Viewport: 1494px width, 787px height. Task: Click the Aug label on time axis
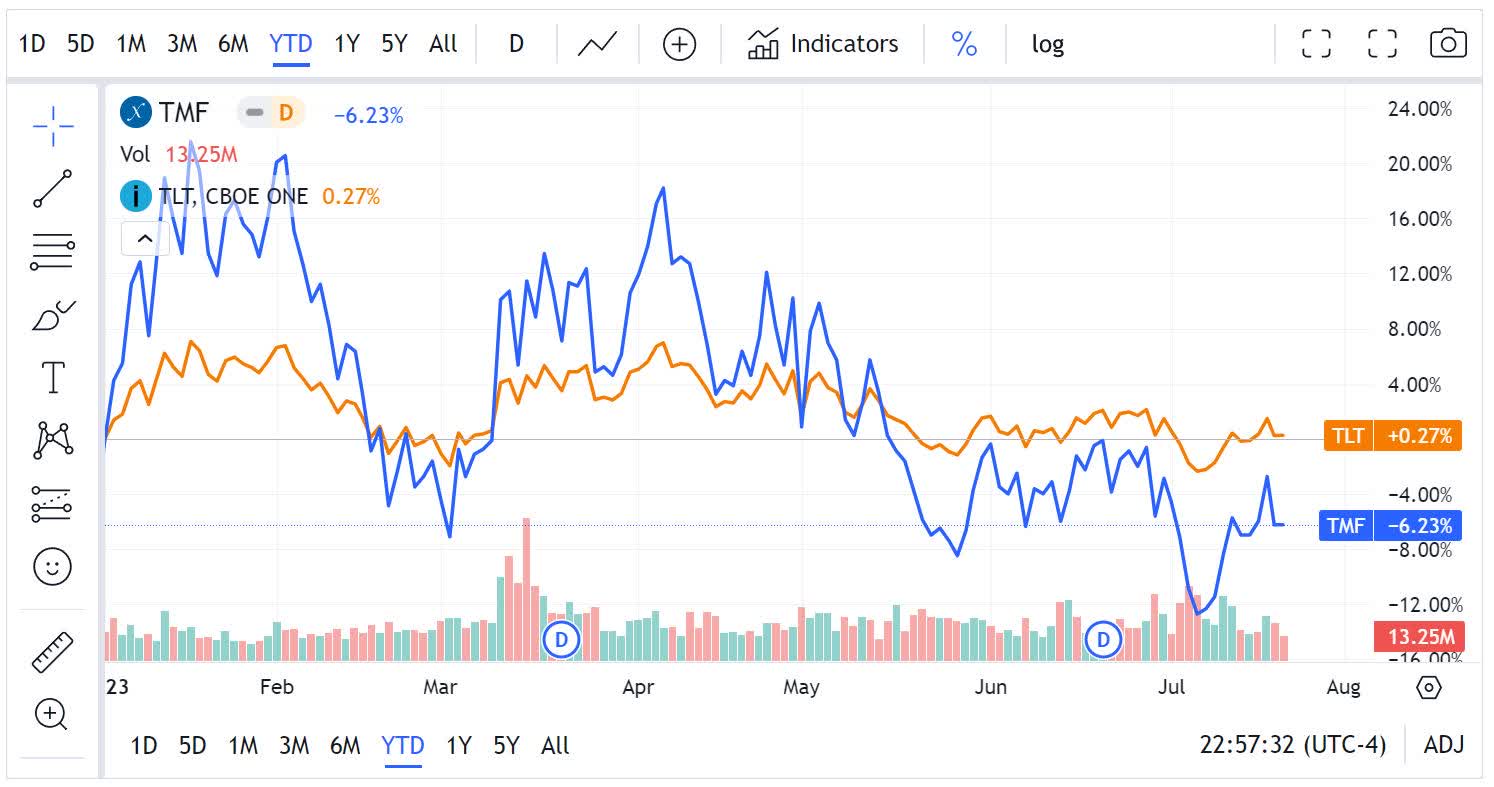pos(1343,687)
